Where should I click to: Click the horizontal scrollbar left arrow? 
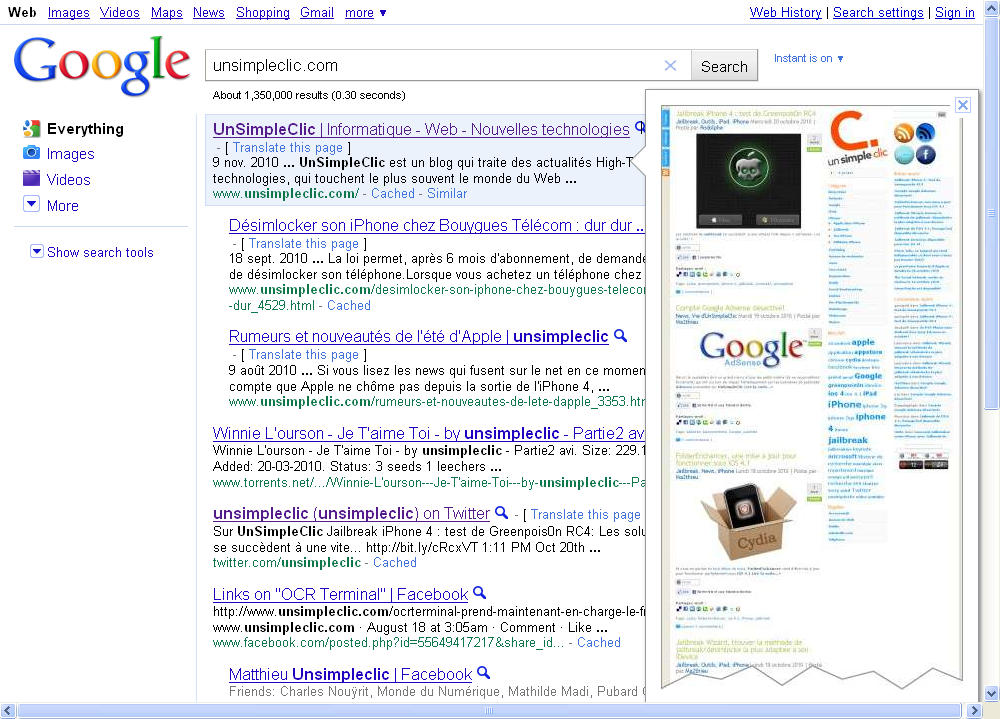coord(8,710)
